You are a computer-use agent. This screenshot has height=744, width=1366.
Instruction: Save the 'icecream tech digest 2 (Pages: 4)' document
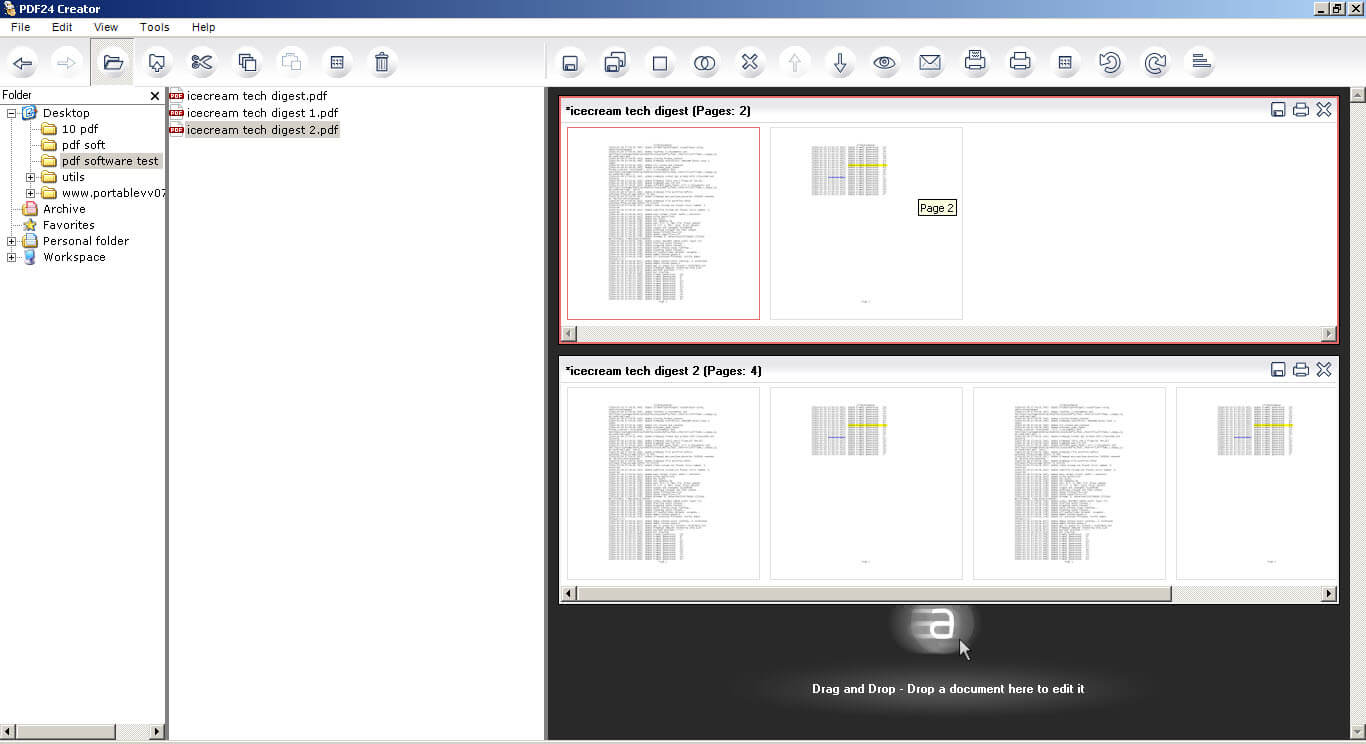(x=1278, y=370)
